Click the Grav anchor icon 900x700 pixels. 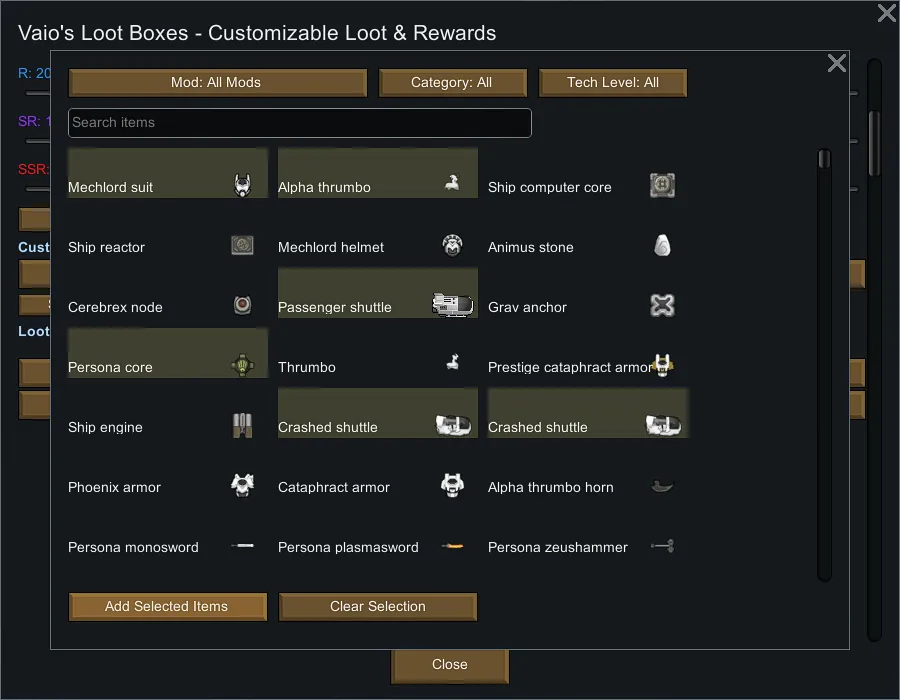click(662, 305)
